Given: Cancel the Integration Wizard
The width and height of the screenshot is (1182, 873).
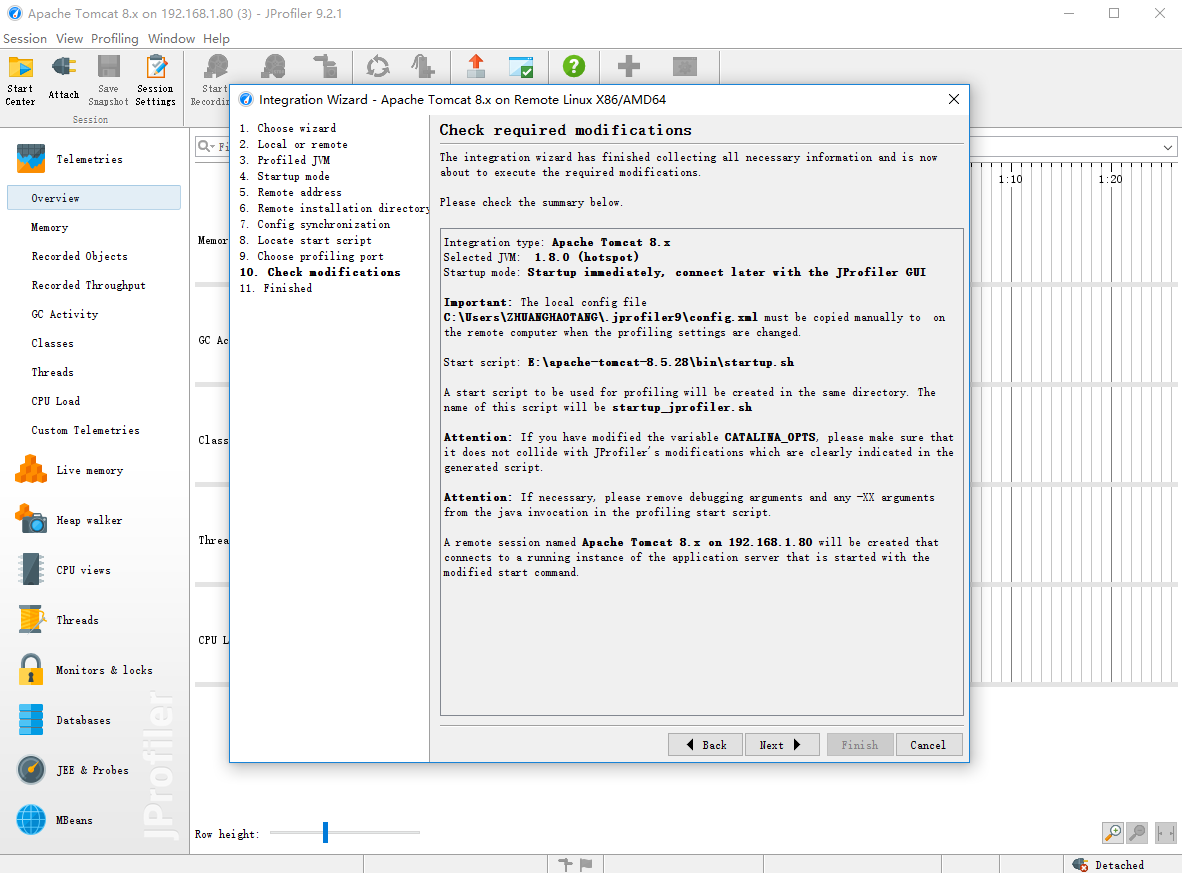Looking at the screenshot, I should pos(928,745).
